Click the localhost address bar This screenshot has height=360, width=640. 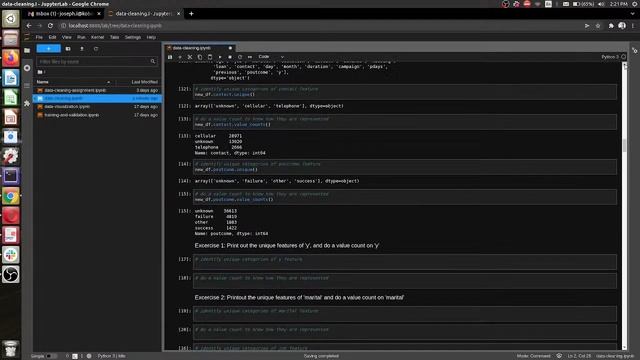[318, 26]
